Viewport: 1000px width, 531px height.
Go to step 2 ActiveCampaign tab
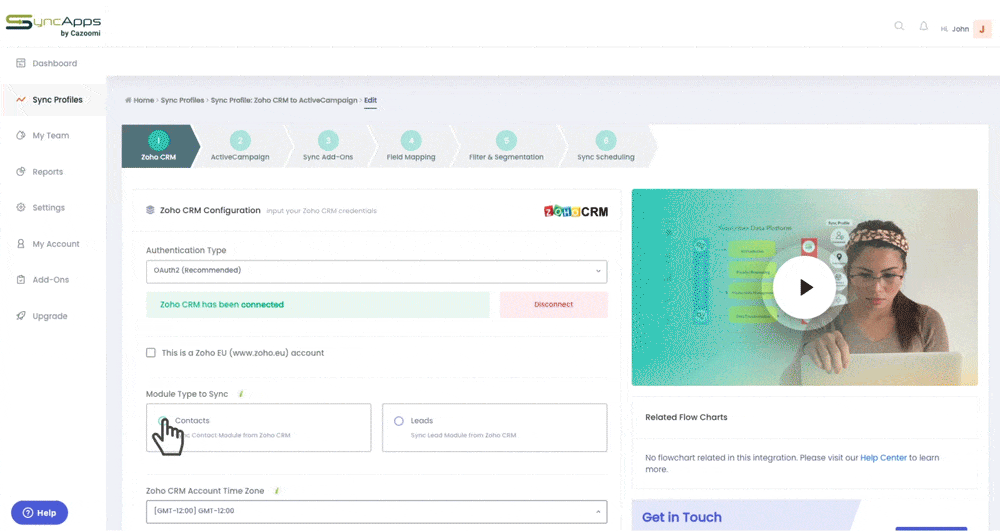pyautogui.click(x=240, y=147)
